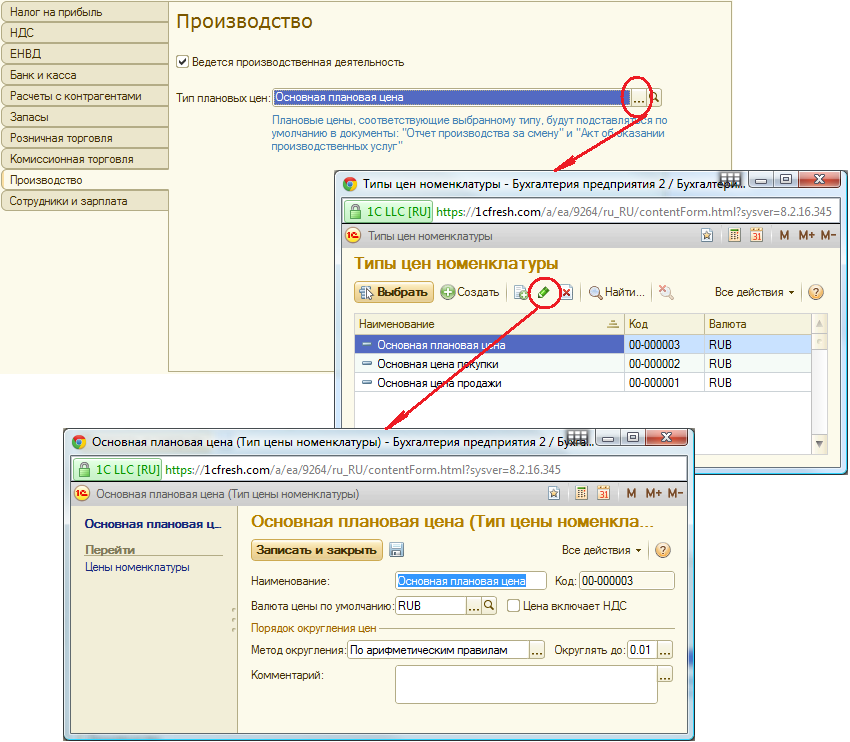Switch to Сотрудники и зарплата tab
The width and height of the screenshot is (850, 742).
point(85,201)
